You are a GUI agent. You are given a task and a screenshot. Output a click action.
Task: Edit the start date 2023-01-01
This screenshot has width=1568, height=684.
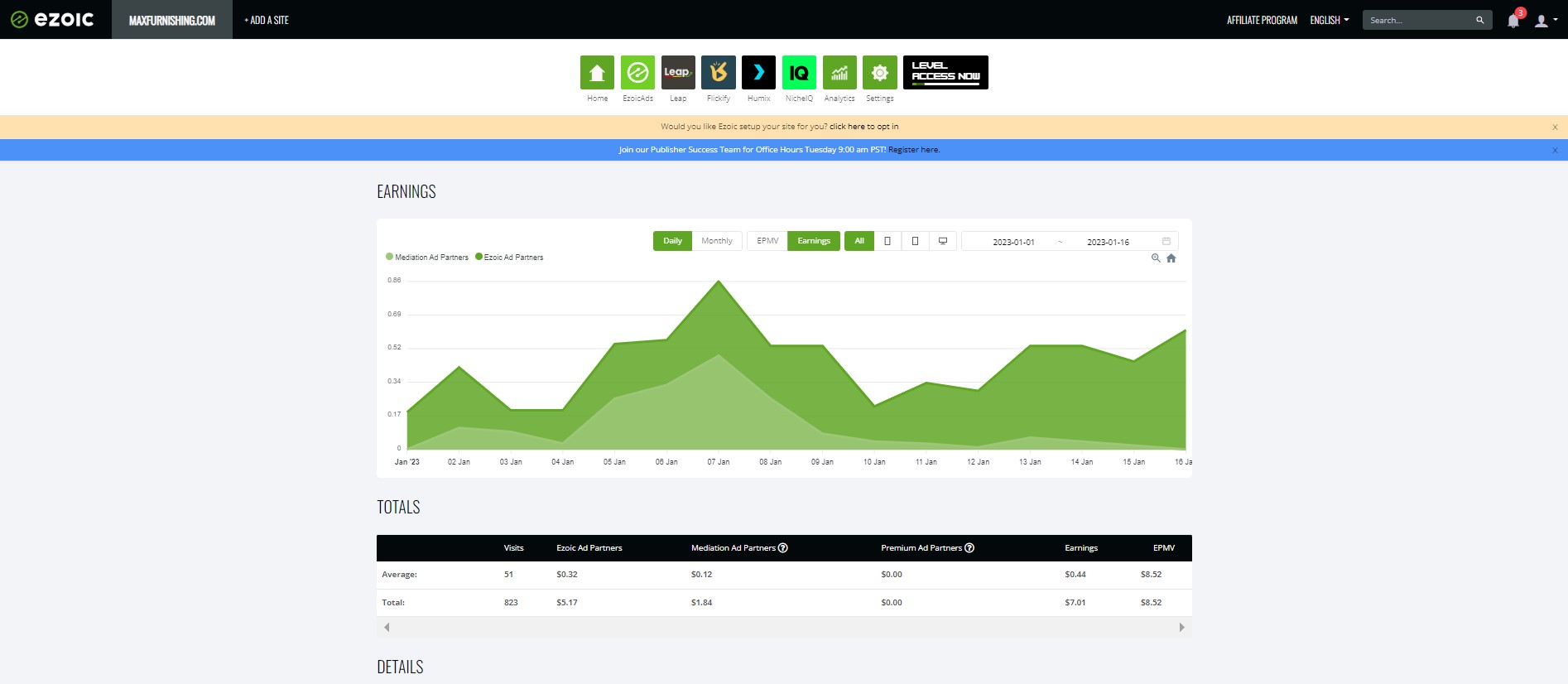[x=1013, y=242]
